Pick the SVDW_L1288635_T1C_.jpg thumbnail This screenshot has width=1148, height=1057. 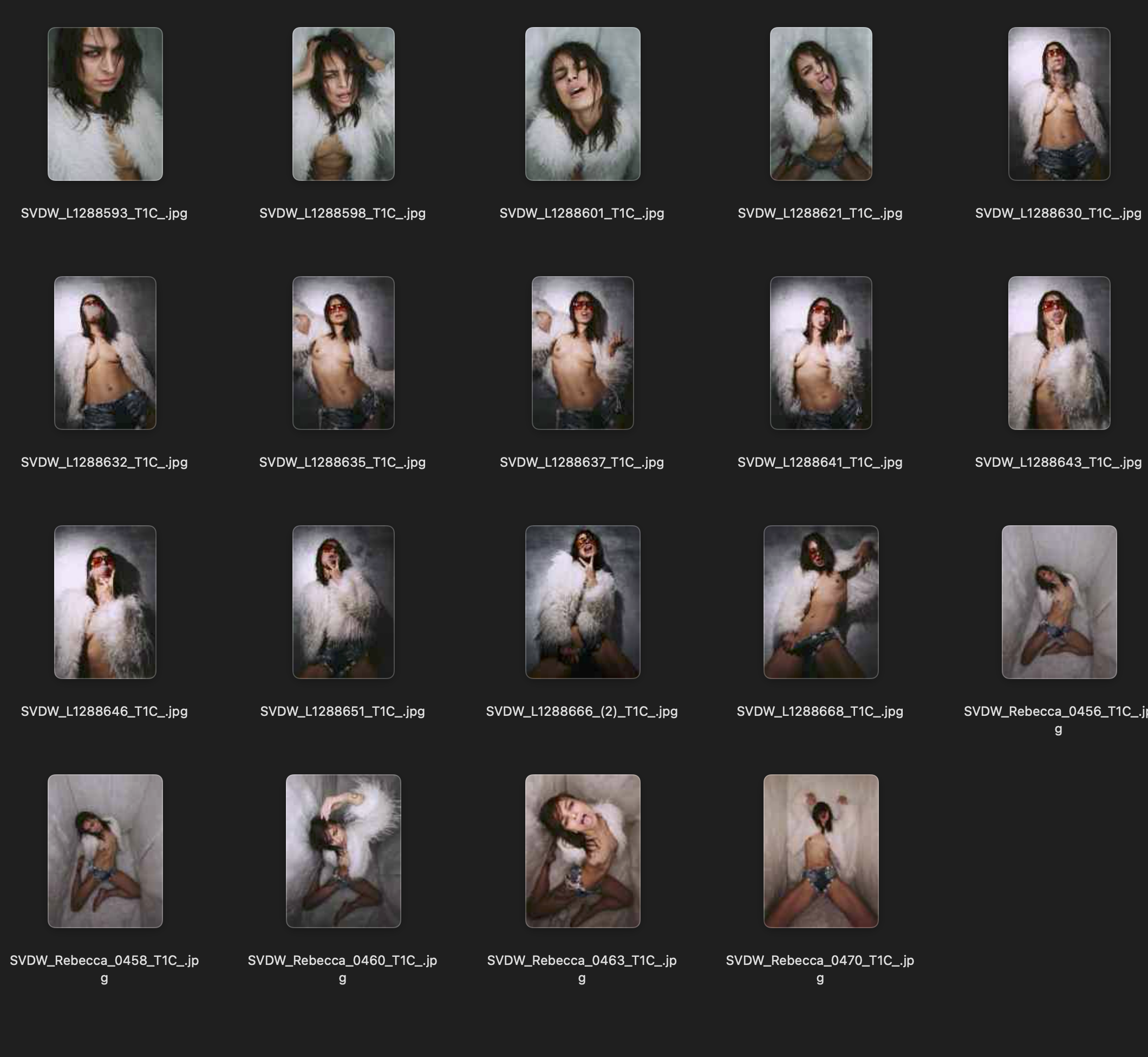click(x=343, y=353)
